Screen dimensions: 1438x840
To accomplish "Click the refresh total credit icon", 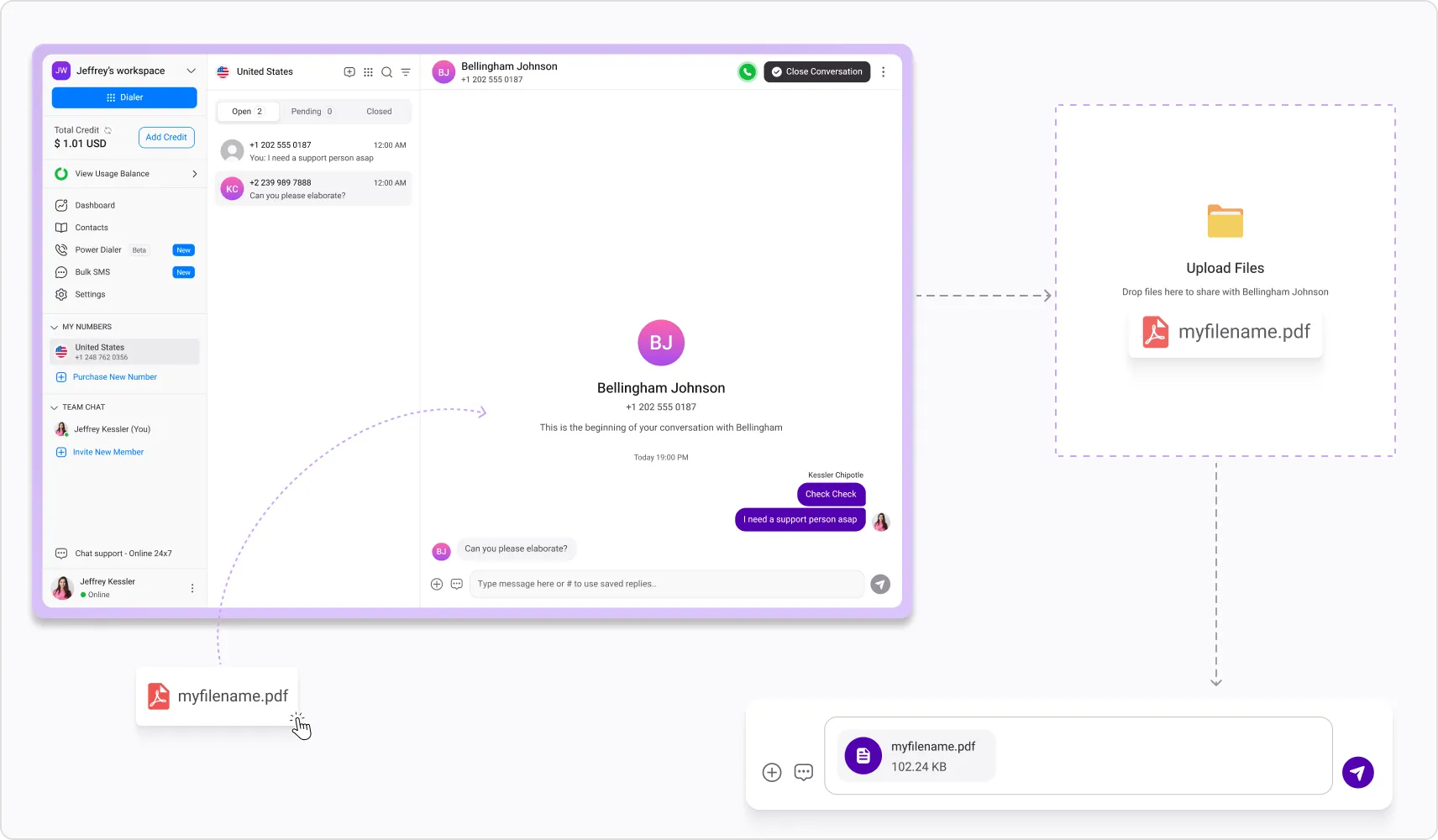I will click(108, 130).
